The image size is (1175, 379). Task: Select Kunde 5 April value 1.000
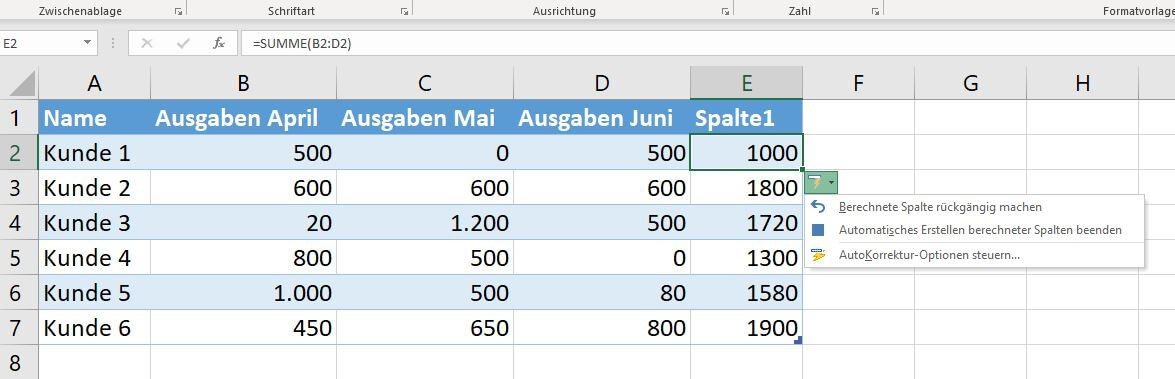[243, 292]
